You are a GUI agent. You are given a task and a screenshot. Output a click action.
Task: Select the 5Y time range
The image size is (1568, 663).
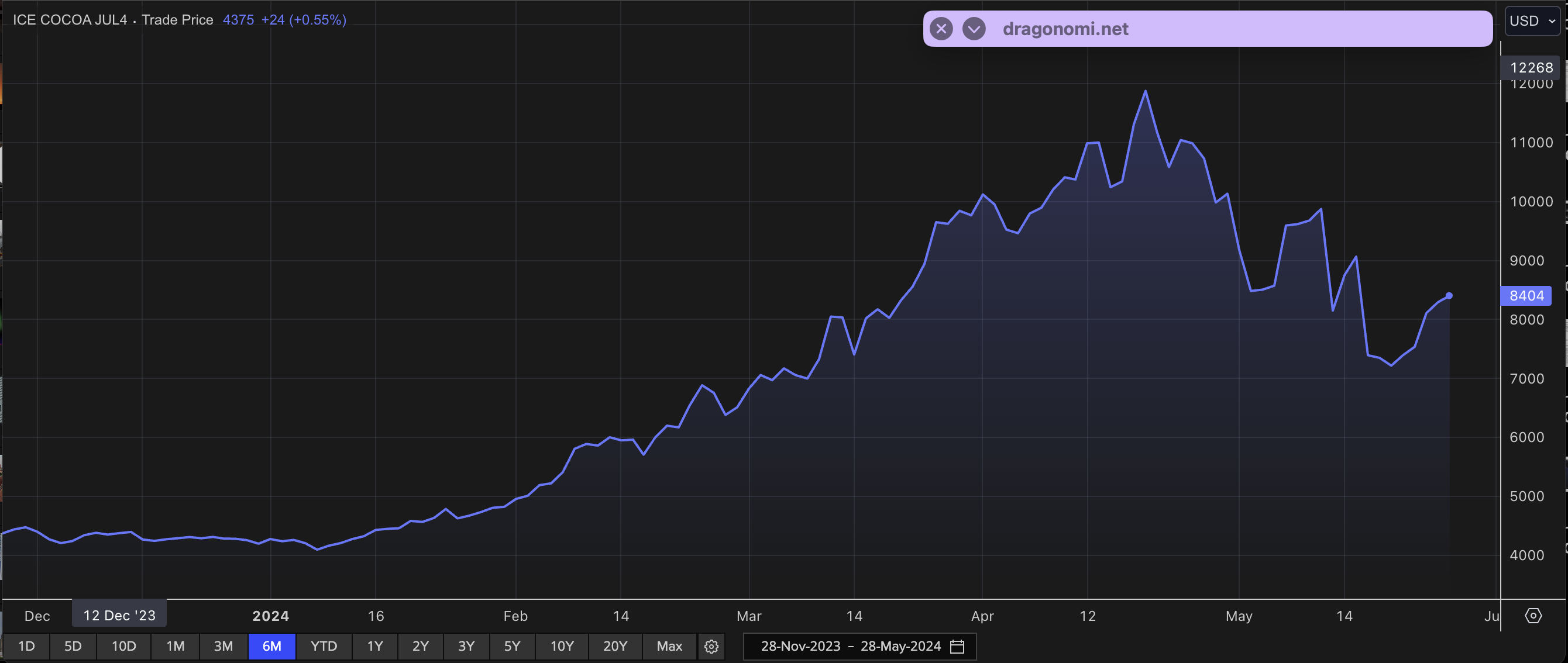[512, 646]
